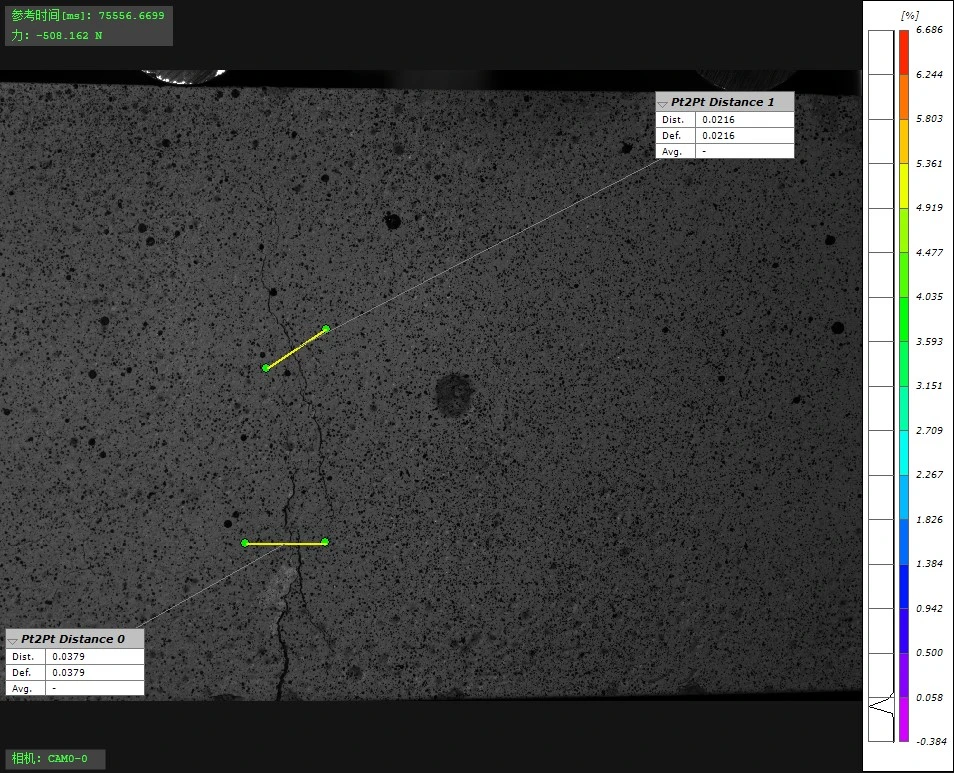The height and width of the screenshot is (773, 954).
Task: Click the middle of the horizontal yellow measurement line
Action: [x=285, y=543]
